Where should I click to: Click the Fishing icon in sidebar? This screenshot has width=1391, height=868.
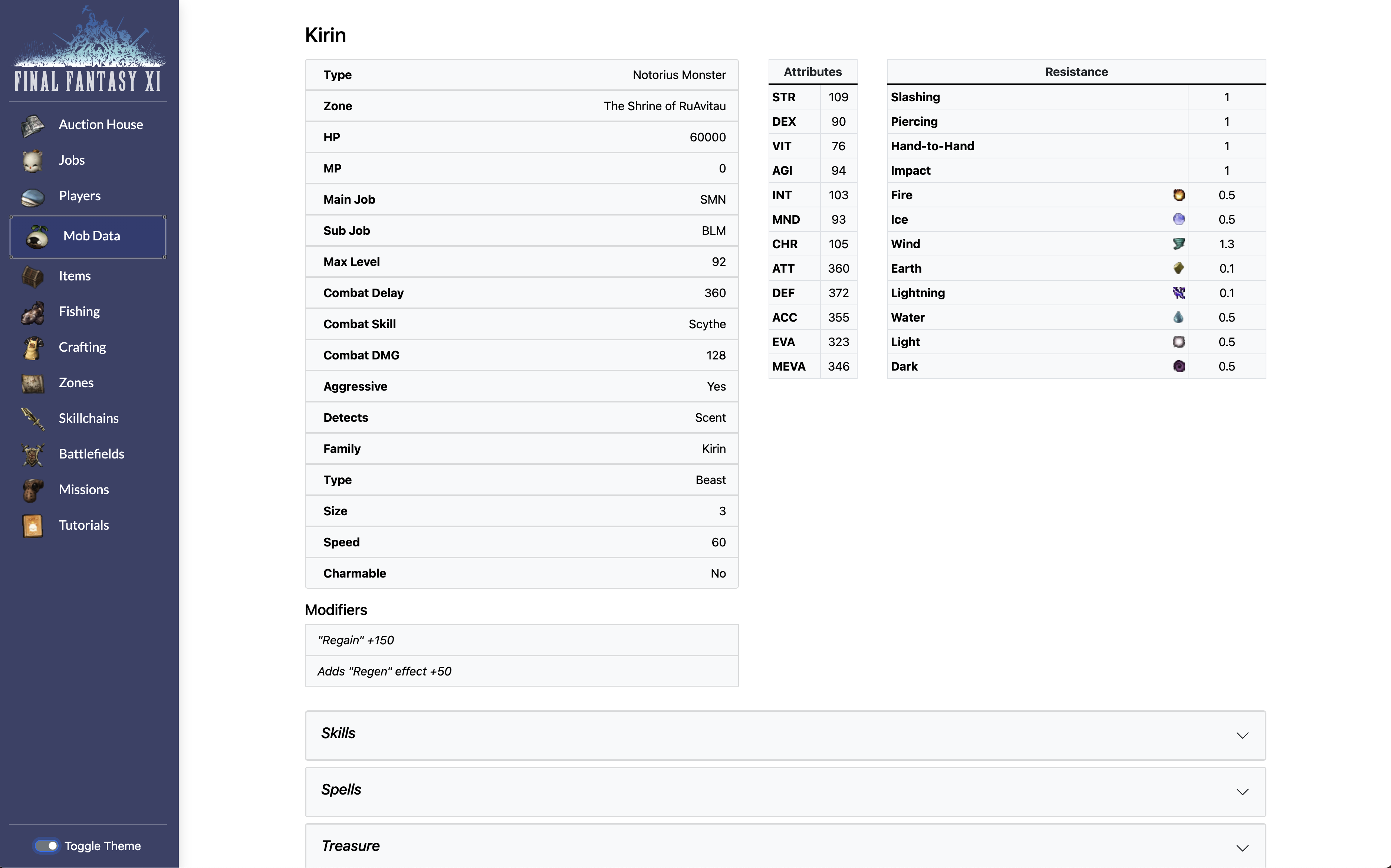point(33,312)
